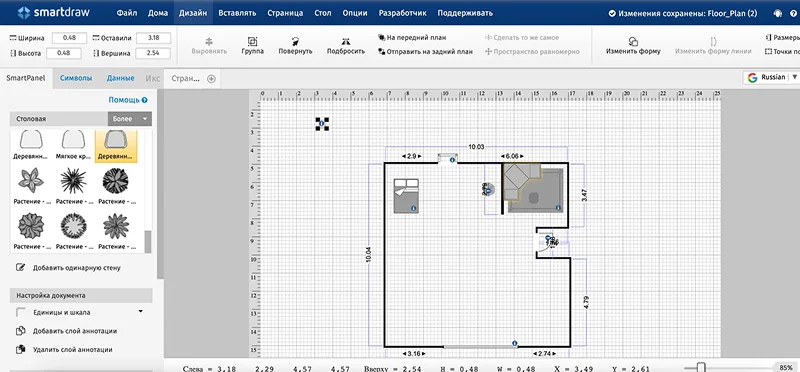Open the Дома ribbon tab

tap(158, 13)
